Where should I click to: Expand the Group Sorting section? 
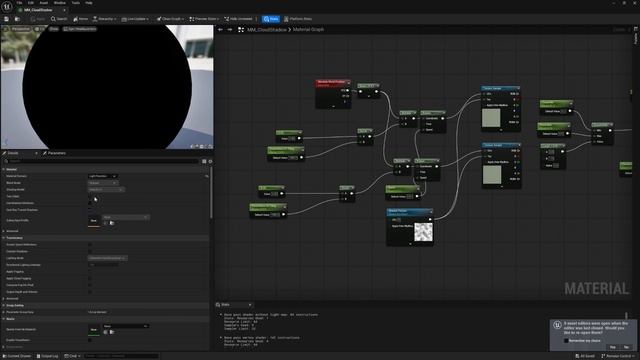click(x=4, y=305)
